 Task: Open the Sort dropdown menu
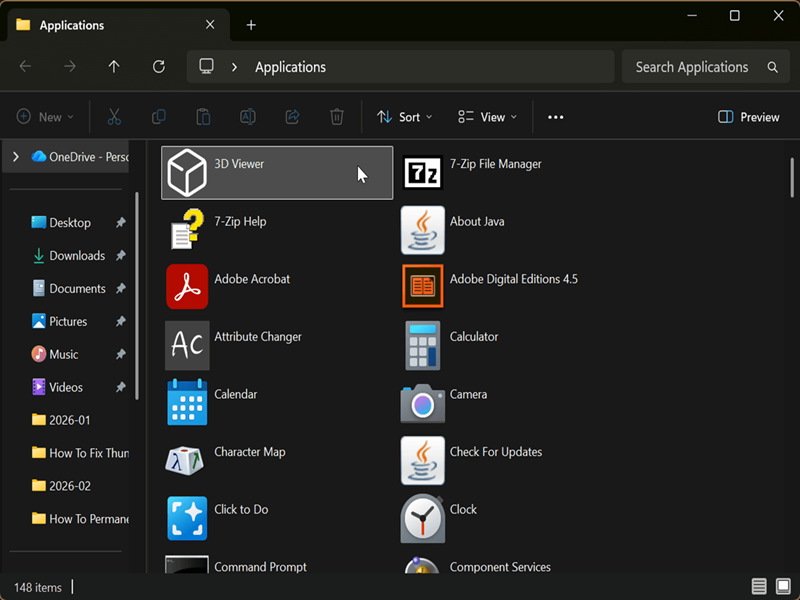point(405,117)
